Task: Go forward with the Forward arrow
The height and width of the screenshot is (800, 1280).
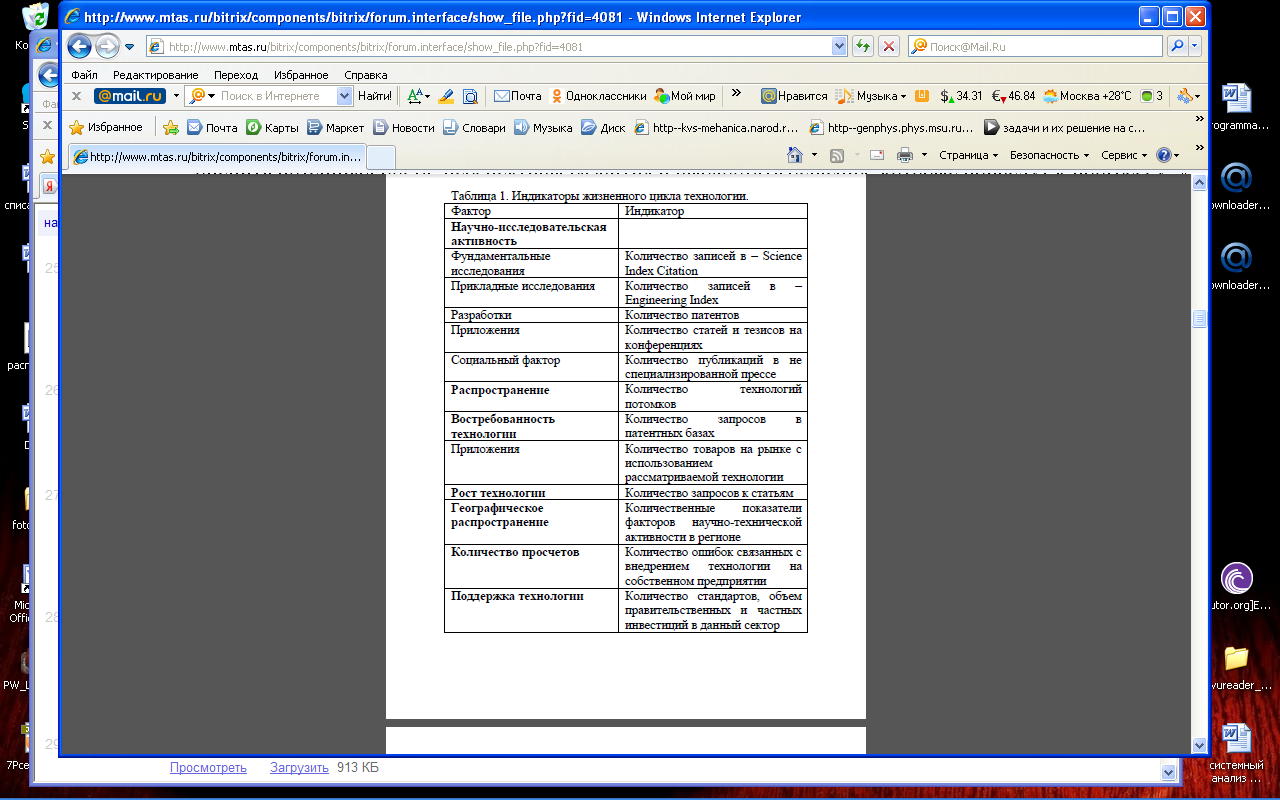Action: pyautogui.click(x=107, y=46)
